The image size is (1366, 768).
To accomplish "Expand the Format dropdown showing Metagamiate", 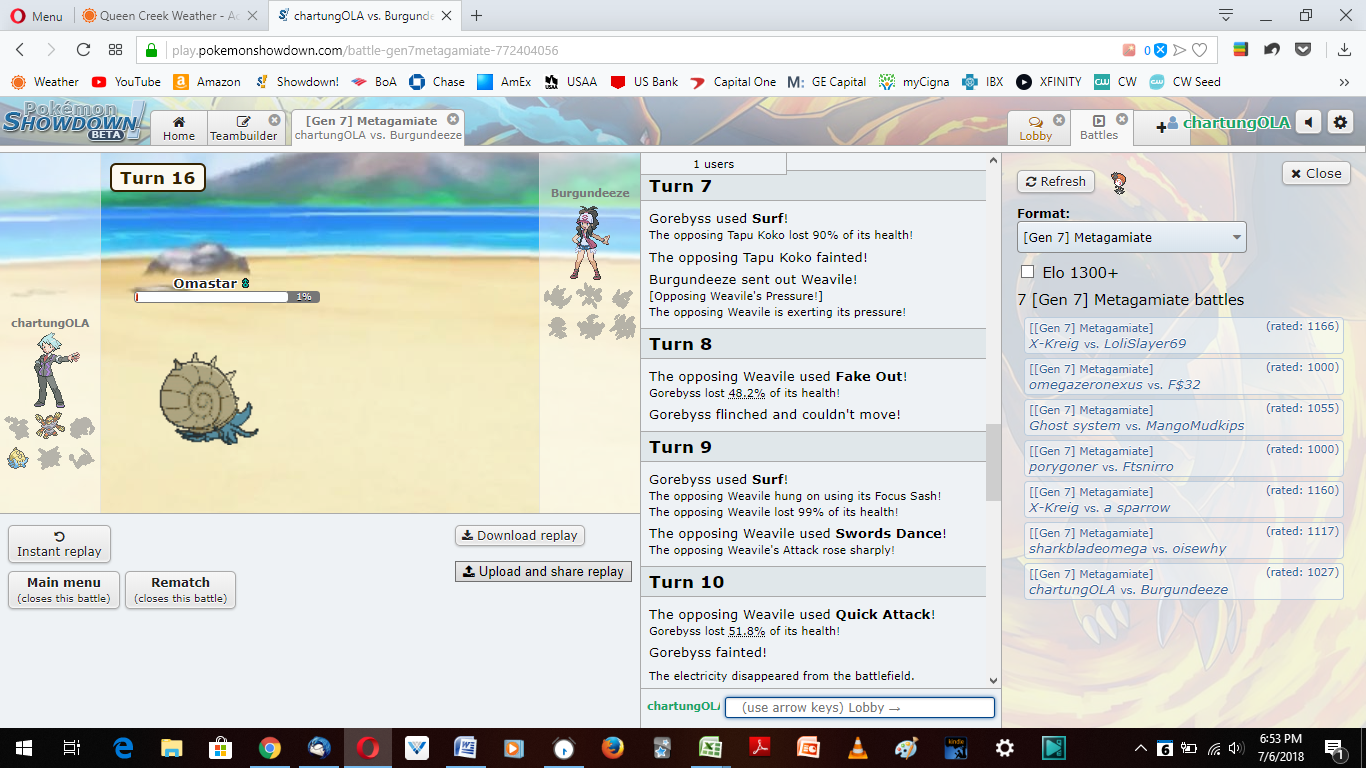I will [1132, 237].
